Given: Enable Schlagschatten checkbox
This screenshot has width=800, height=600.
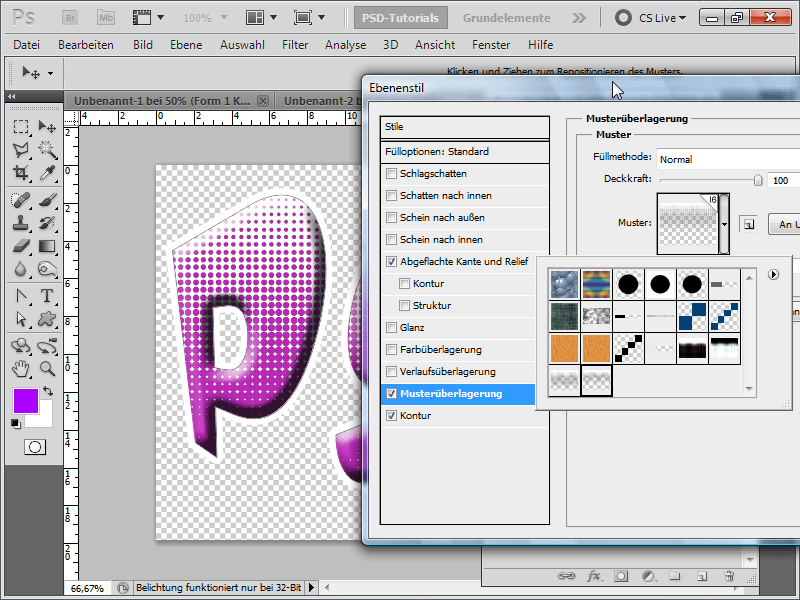Looking at the screenshot, I should coord(391,173).
